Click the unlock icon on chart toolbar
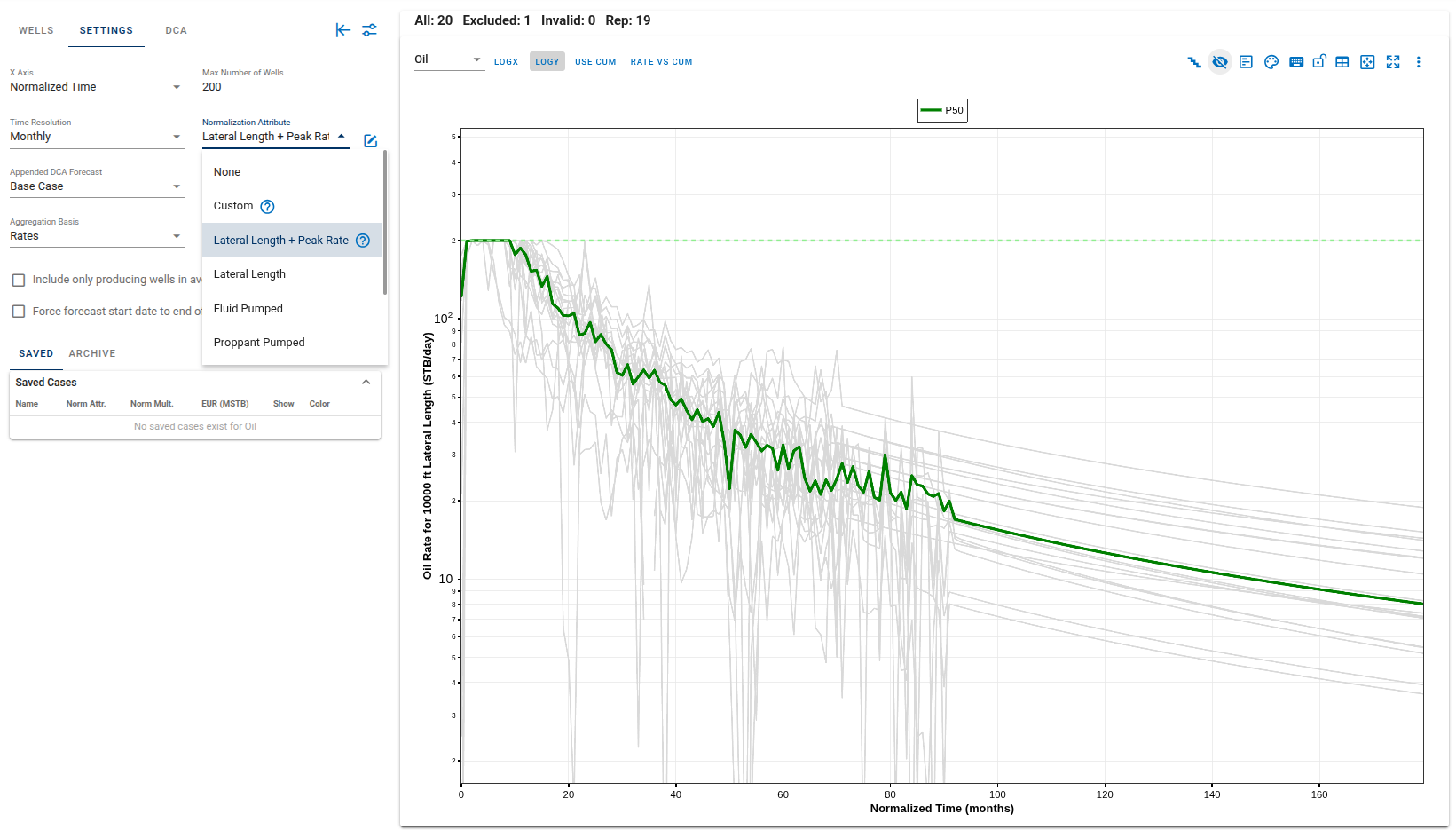 click(1319, 62)
